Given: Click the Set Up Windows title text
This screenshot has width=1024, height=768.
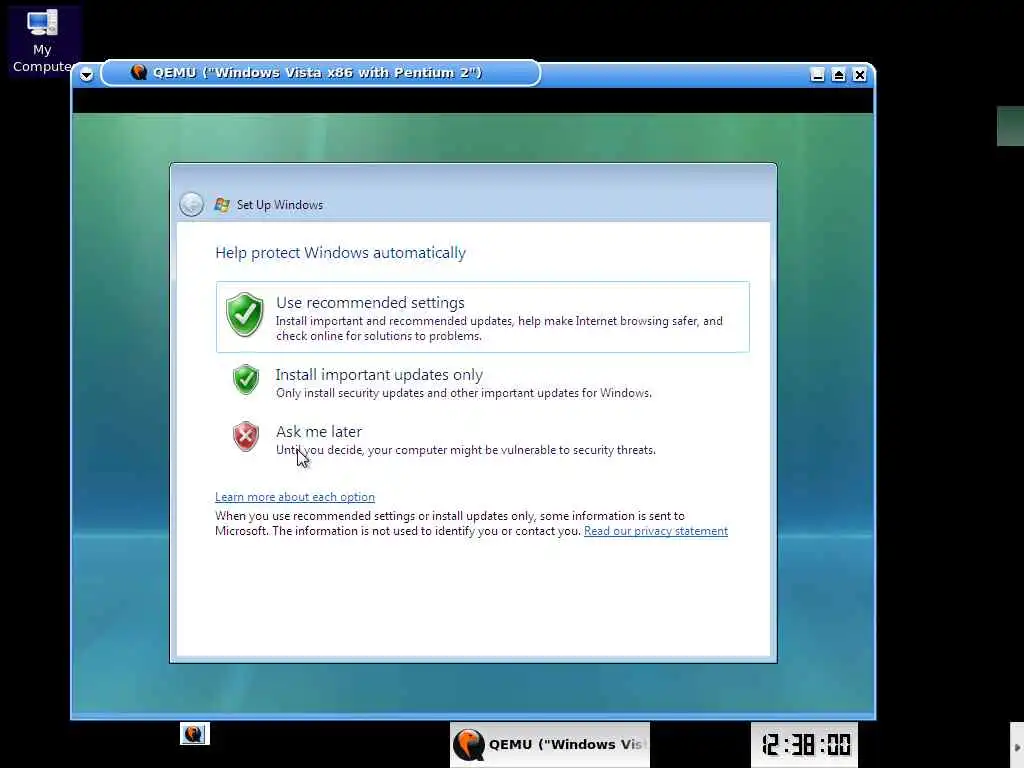Looking at the screenshot, I should (x=280, y=204).
